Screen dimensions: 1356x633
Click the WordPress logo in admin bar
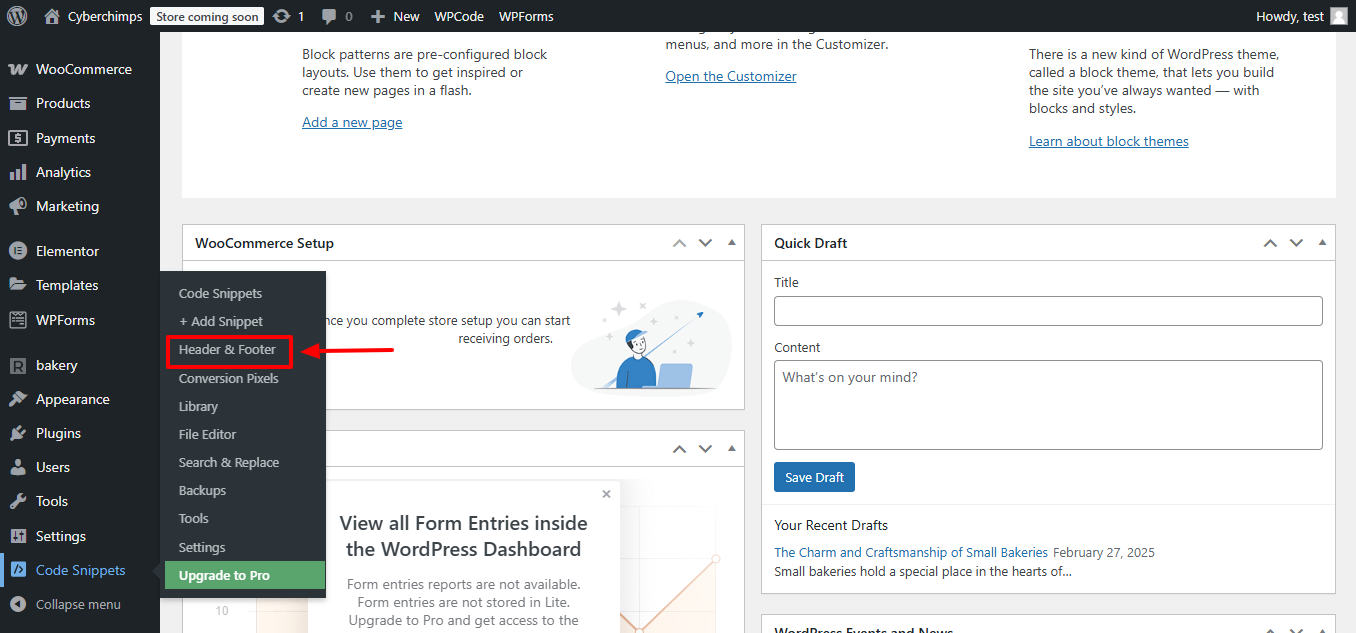click(16, 16)
